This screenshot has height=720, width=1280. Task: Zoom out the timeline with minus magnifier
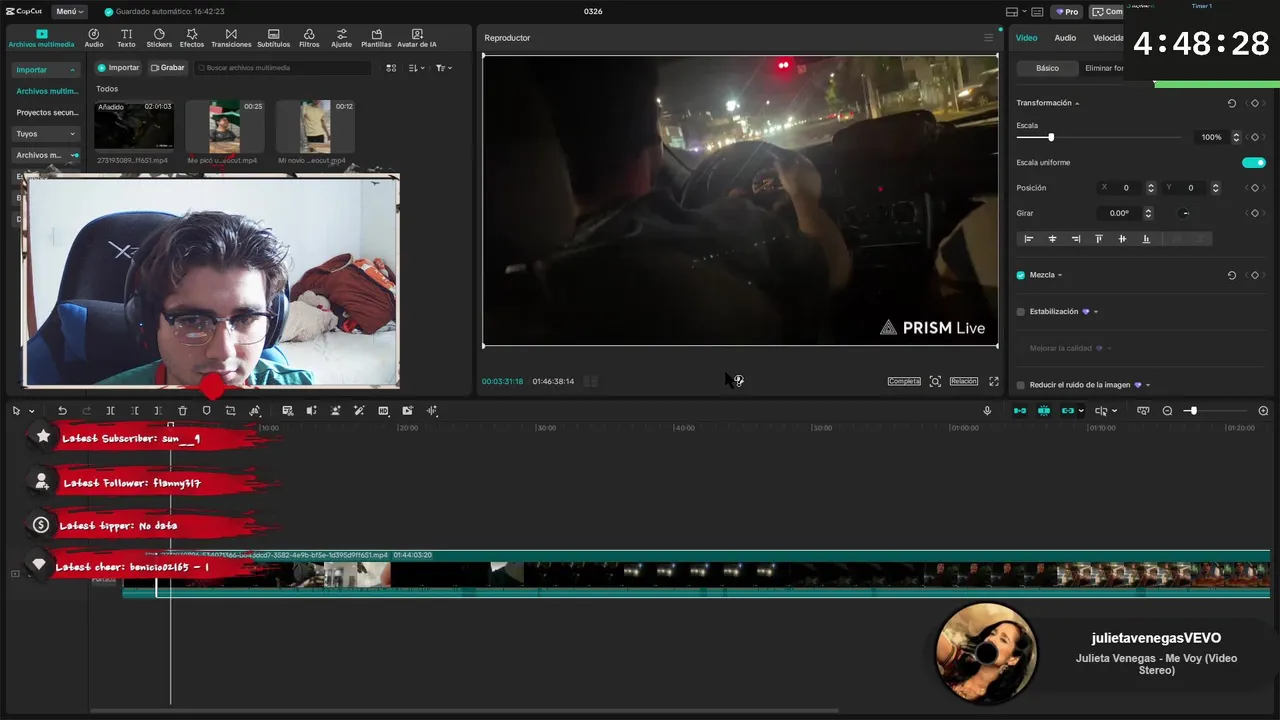[1167, 411]
